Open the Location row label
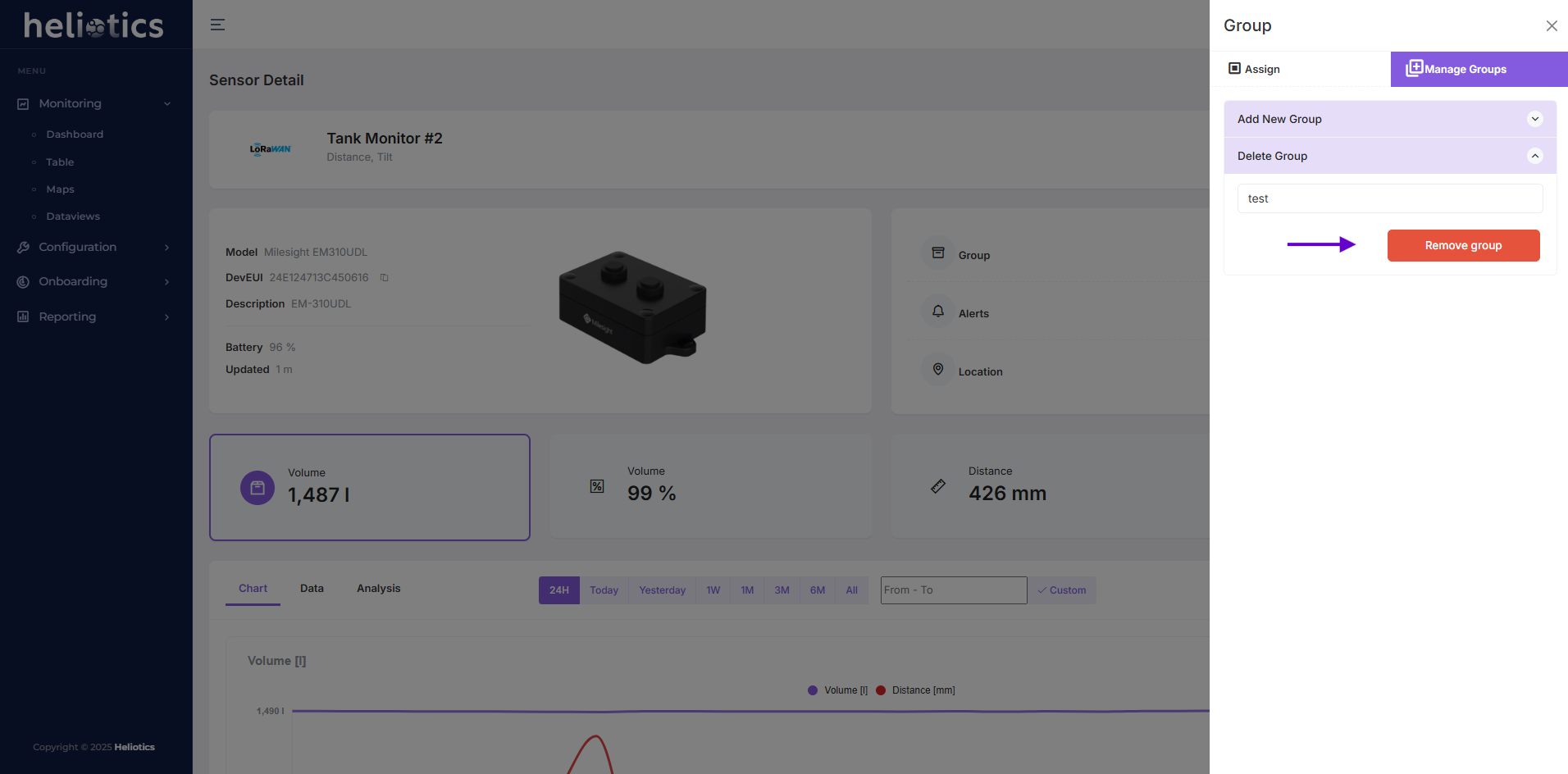The image size is (1568, 774). coord(980,371)
